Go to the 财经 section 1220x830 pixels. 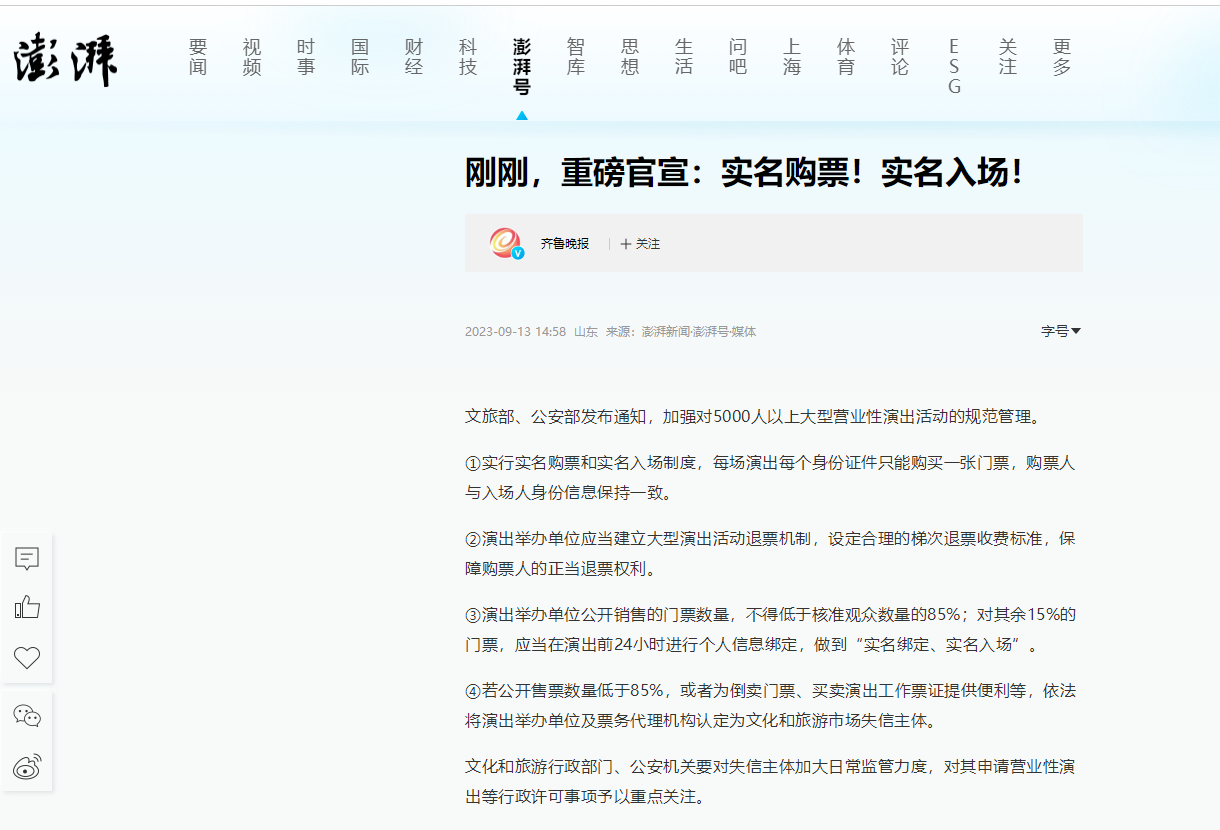[x=414, y=57]
